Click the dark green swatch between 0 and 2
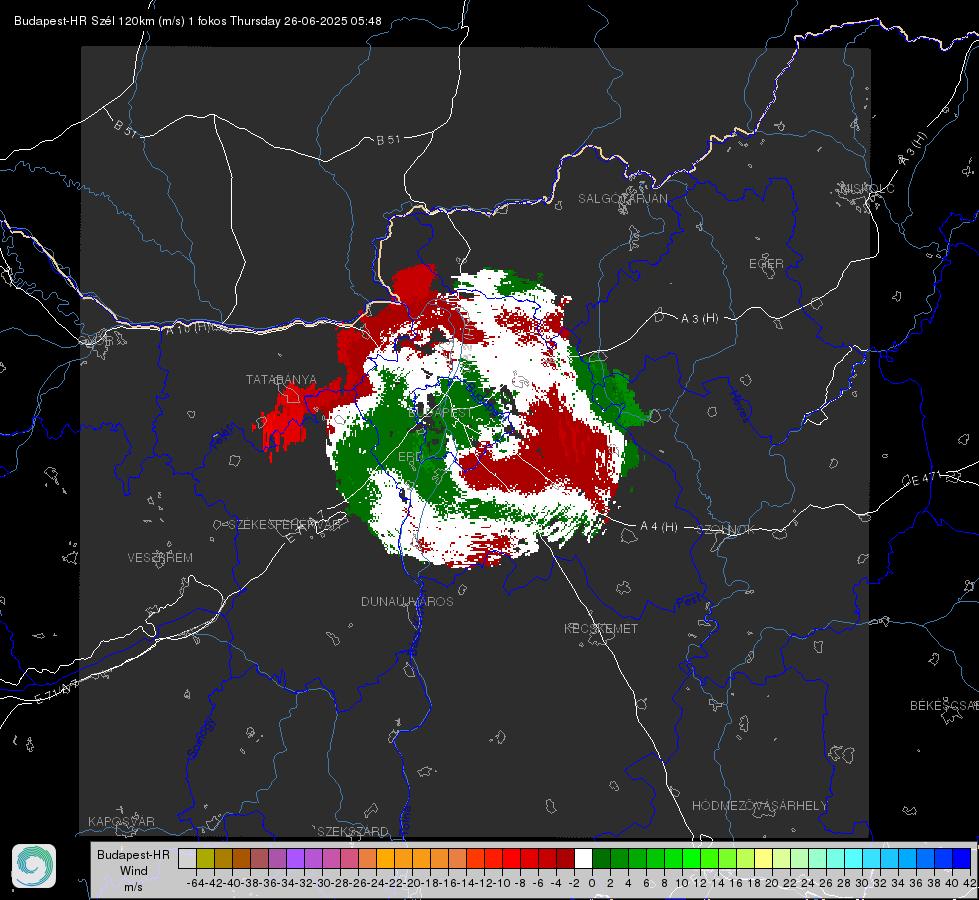The width and height of the screenshot is (979, 900). (x=601, y=858)
